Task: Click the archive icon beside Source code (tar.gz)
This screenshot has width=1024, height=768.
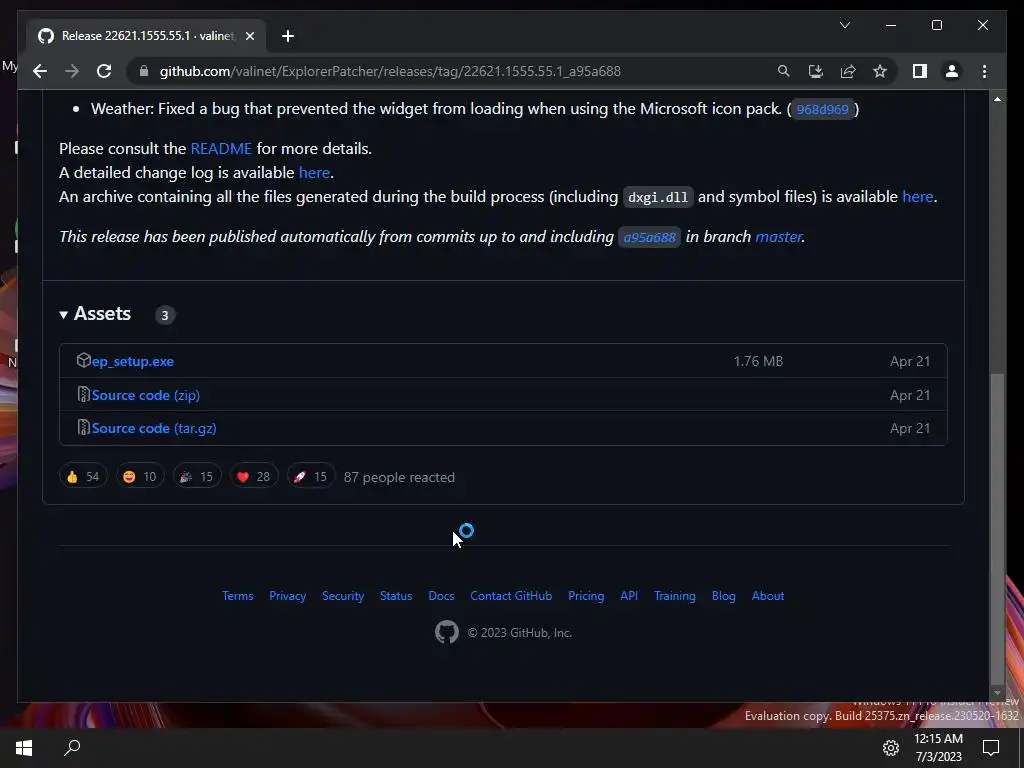Action: click(x=84, y=427)
